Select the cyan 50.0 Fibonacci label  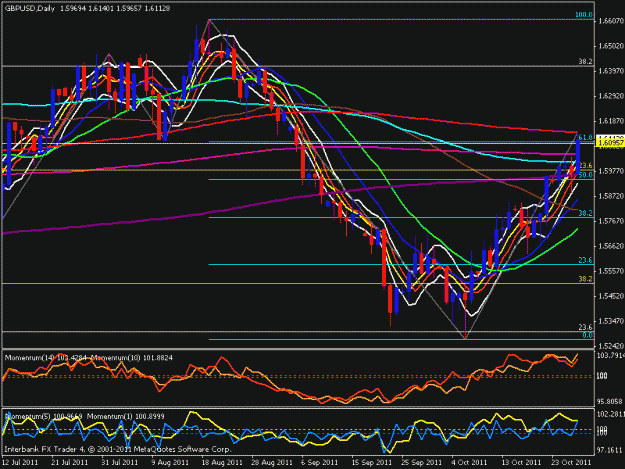(x=586, y=175)
